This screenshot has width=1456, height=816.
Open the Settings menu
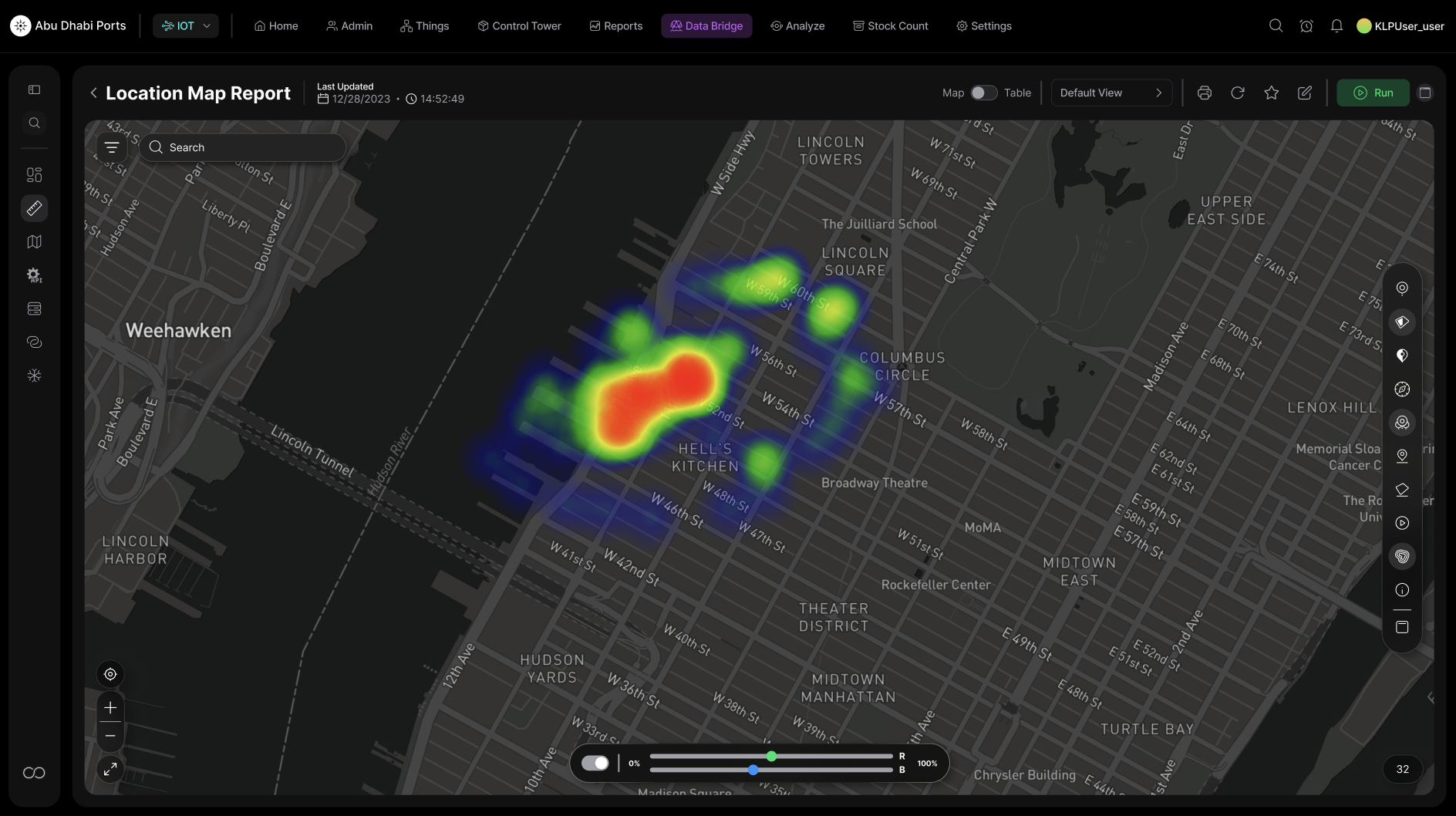pyautogui.click(x=984, y=25)
